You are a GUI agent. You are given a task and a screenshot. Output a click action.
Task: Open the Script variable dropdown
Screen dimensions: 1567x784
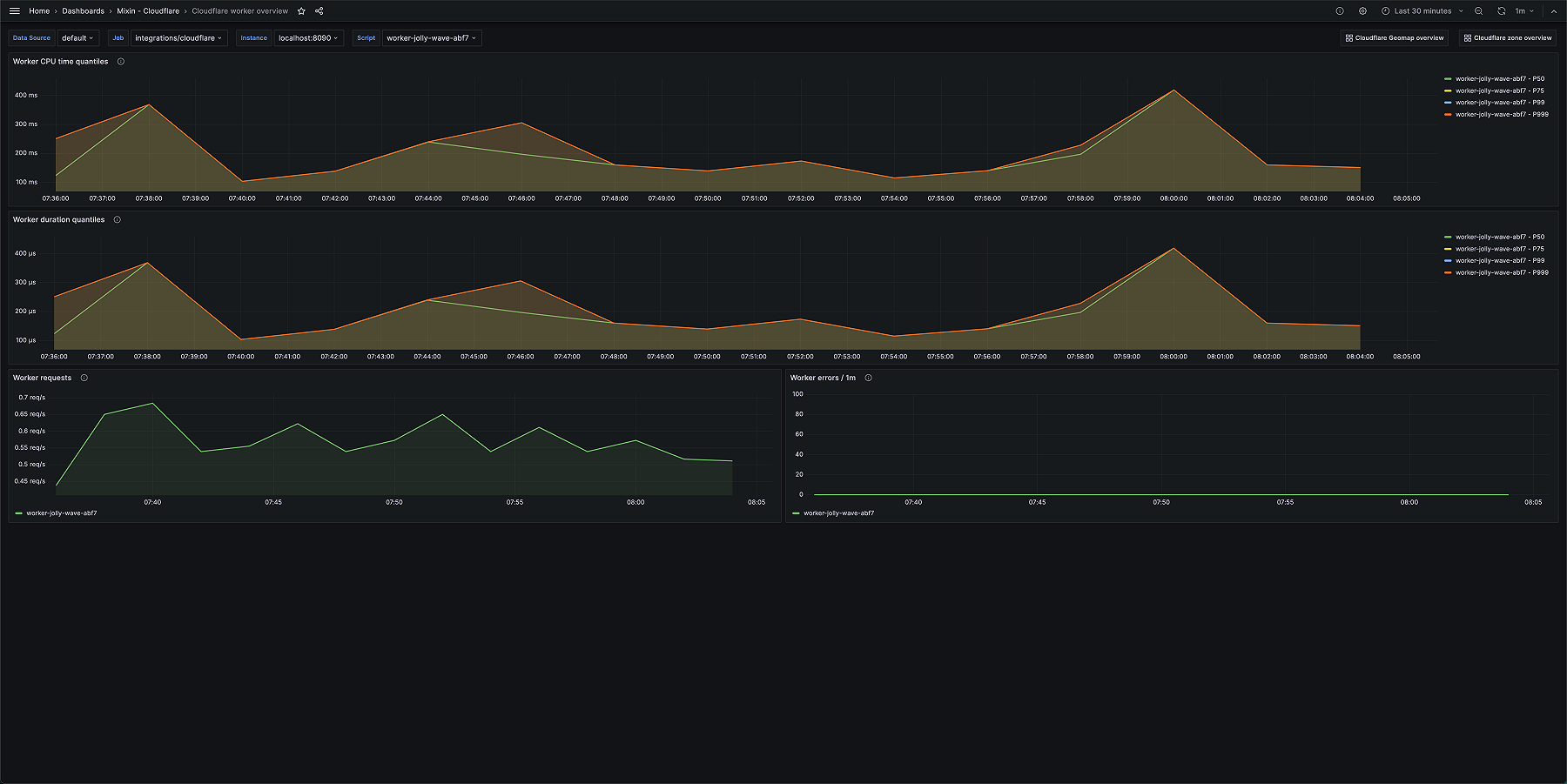coord(430,37)
